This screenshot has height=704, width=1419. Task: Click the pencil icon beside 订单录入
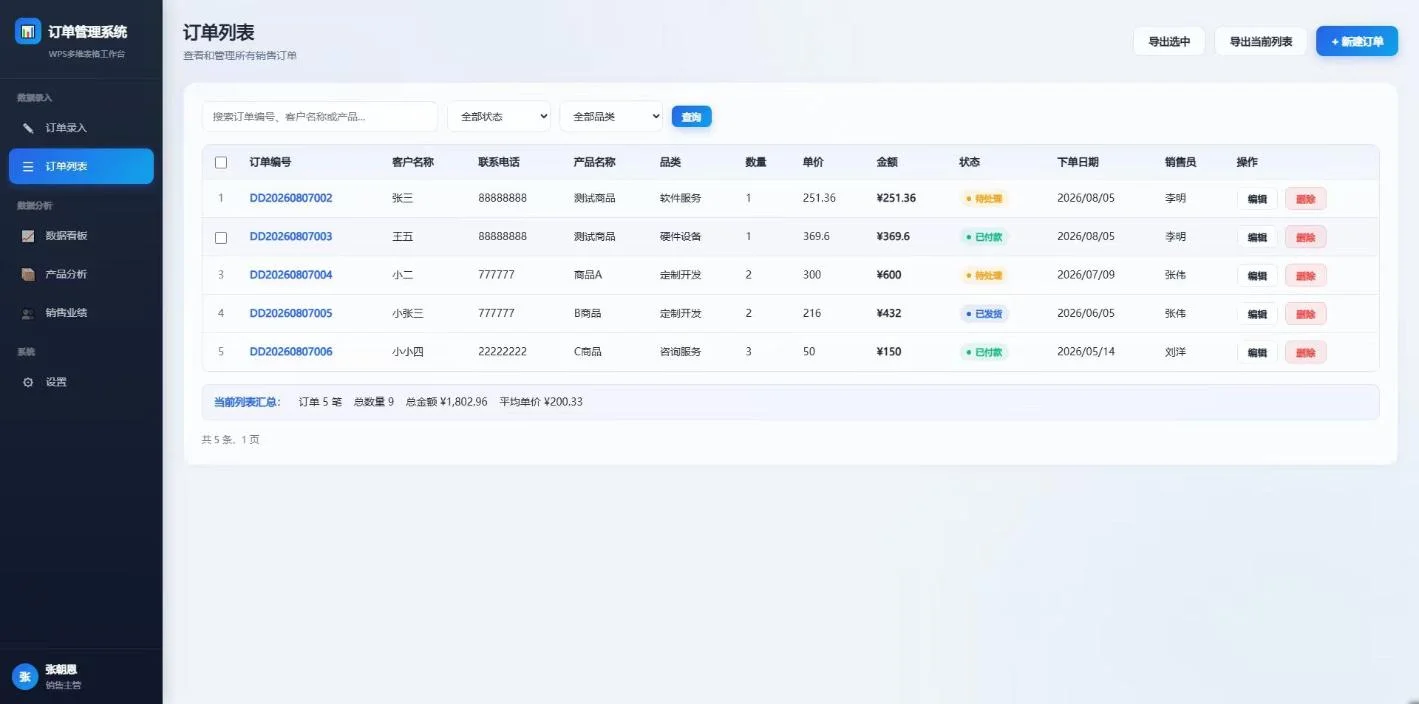point(28,128)
